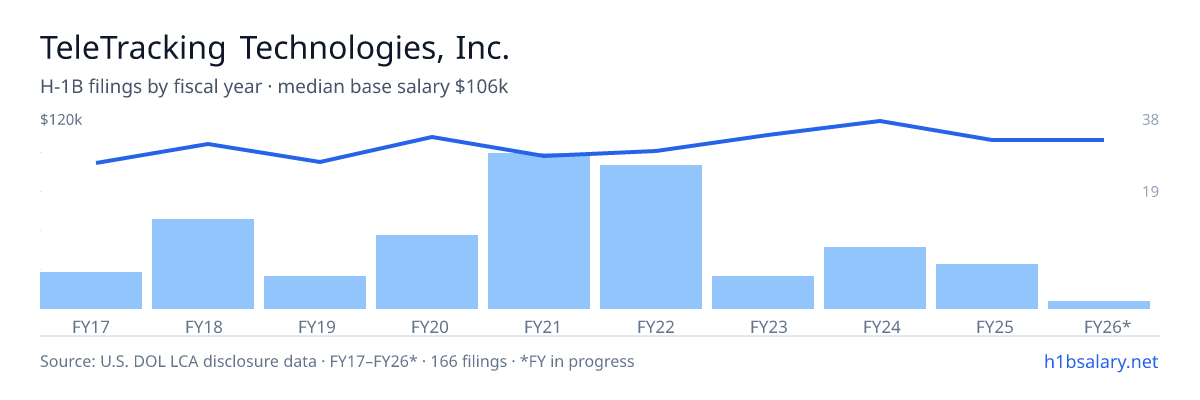Image resolution: width=1200 pixels, height=400 pixels.
Task: Select the tallest bar for FY21
Action: tap(539, 231)
